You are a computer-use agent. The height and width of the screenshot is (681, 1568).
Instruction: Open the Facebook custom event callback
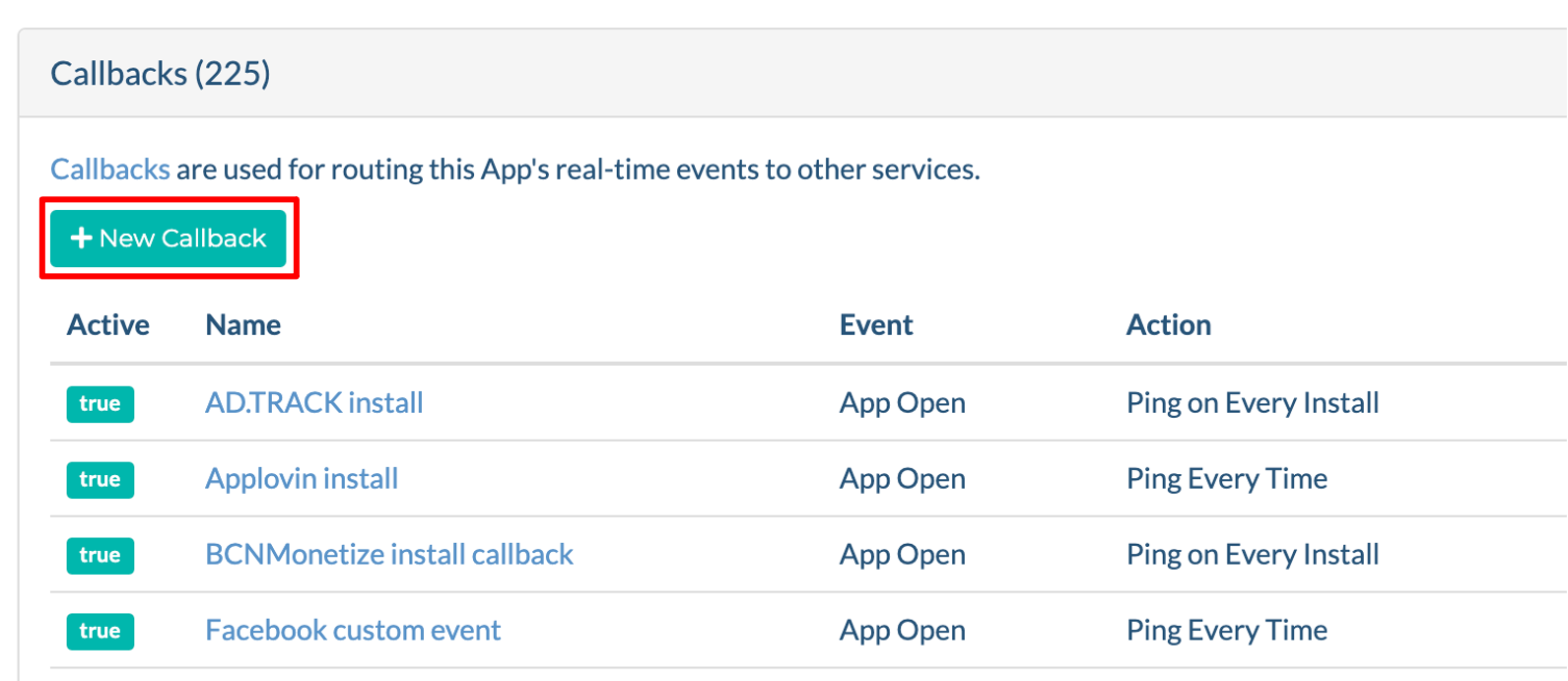pos(353,631)
